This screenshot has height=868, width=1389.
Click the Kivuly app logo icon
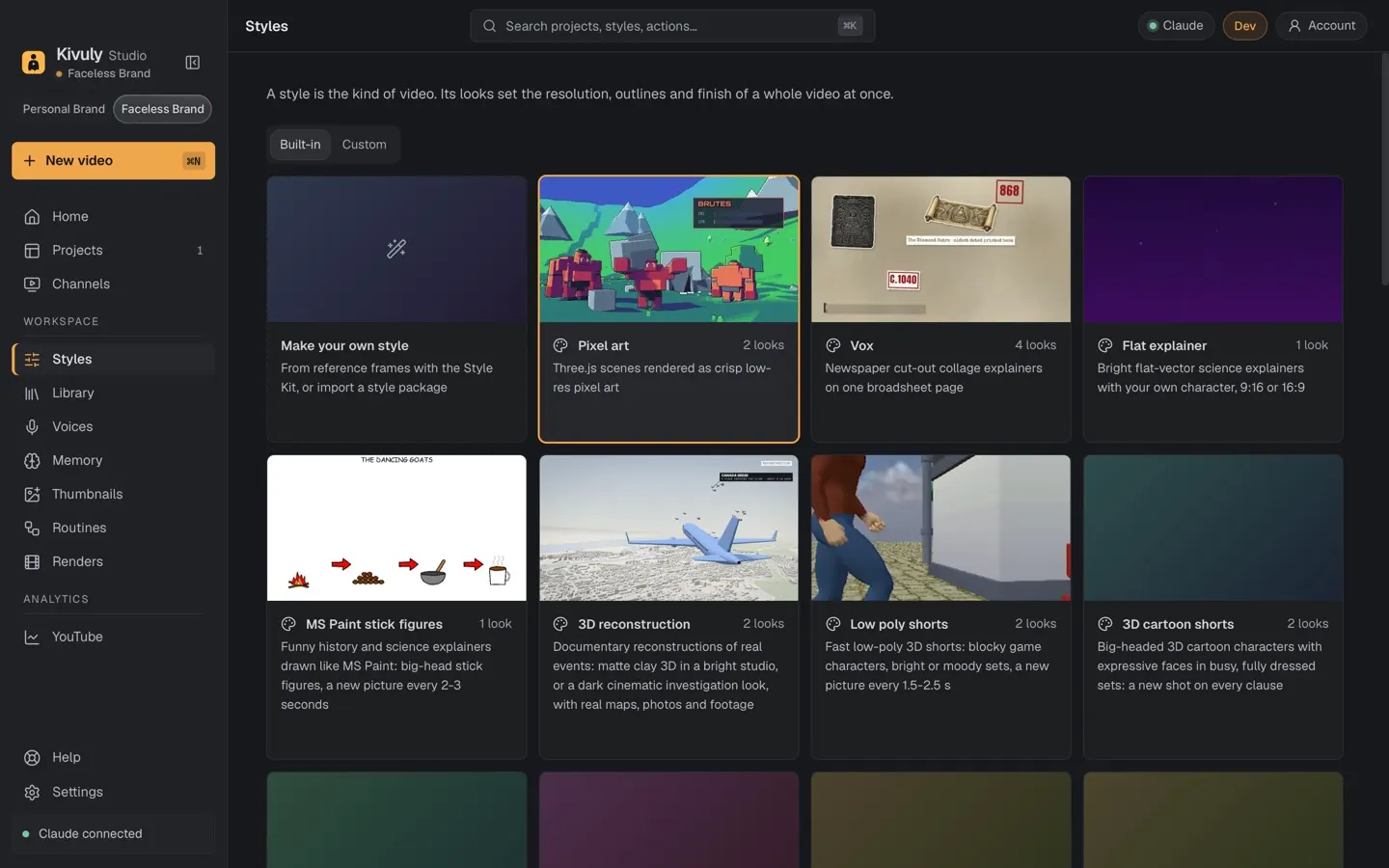[x=34, y=63]
